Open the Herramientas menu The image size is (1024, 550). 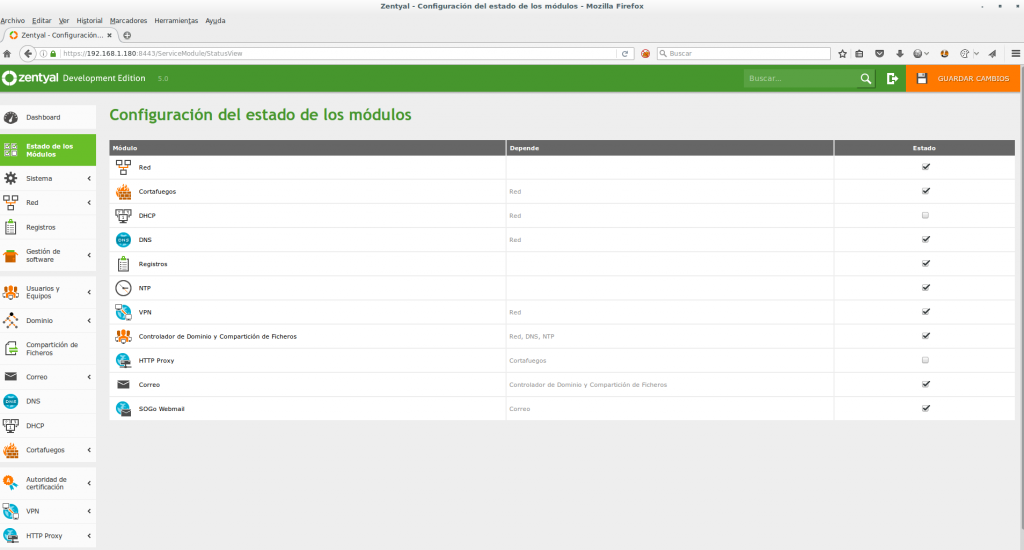coord(176,21)
